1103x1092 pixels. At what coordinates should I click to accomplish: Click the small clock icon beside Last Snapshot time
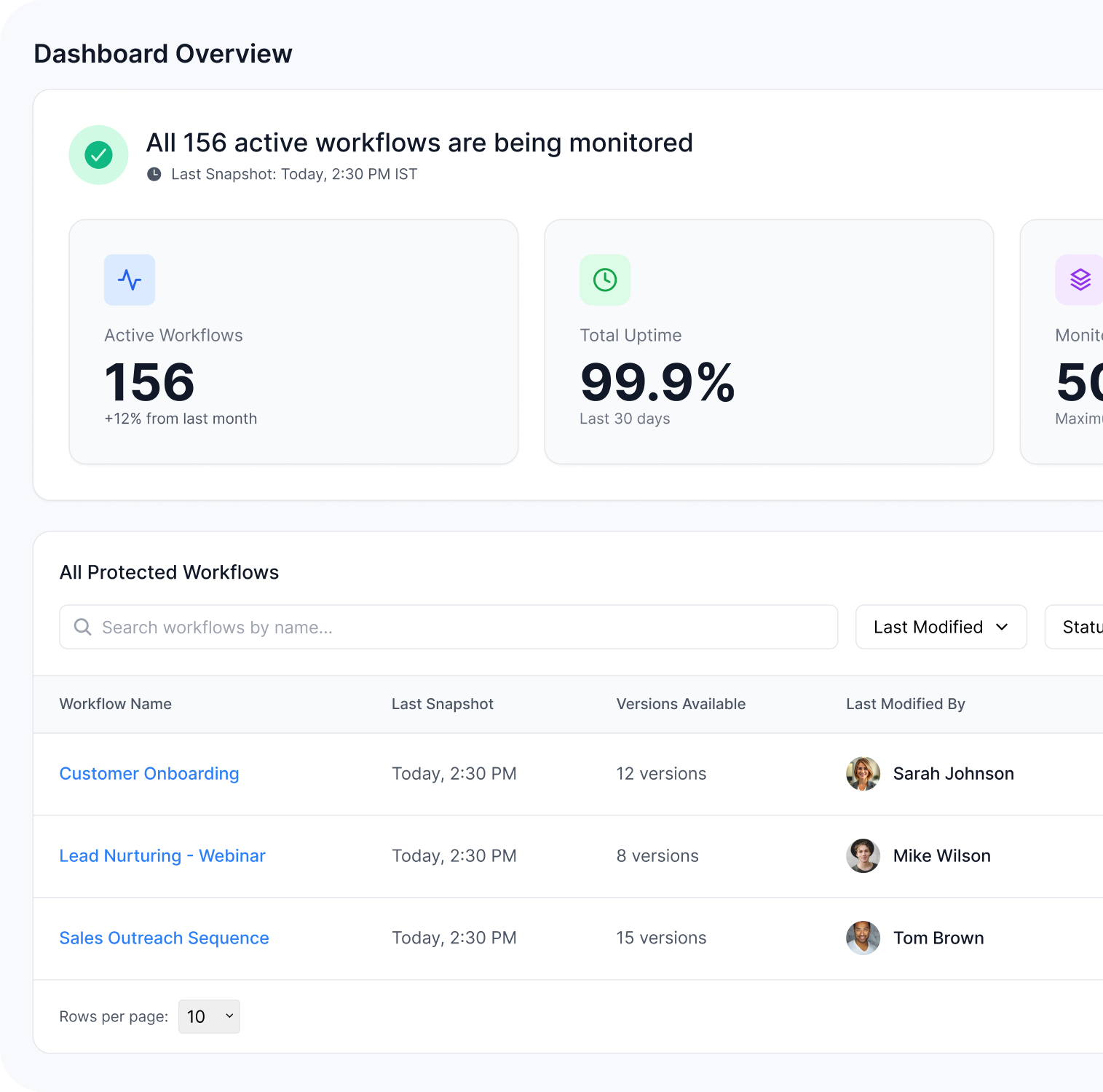point(154,174)
